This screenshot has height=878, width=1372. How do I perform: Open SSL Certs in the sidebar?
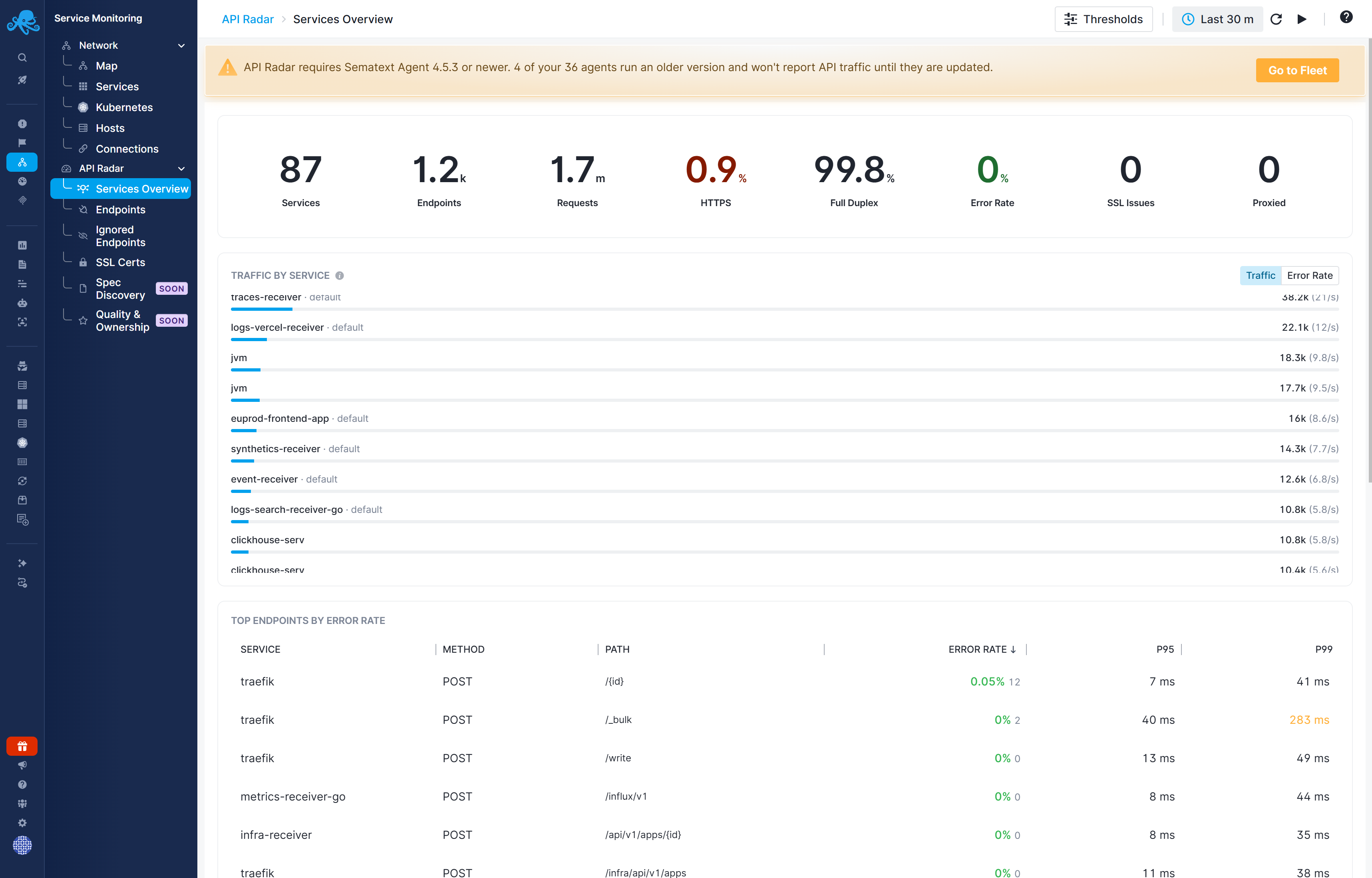(x=121, y=262)
